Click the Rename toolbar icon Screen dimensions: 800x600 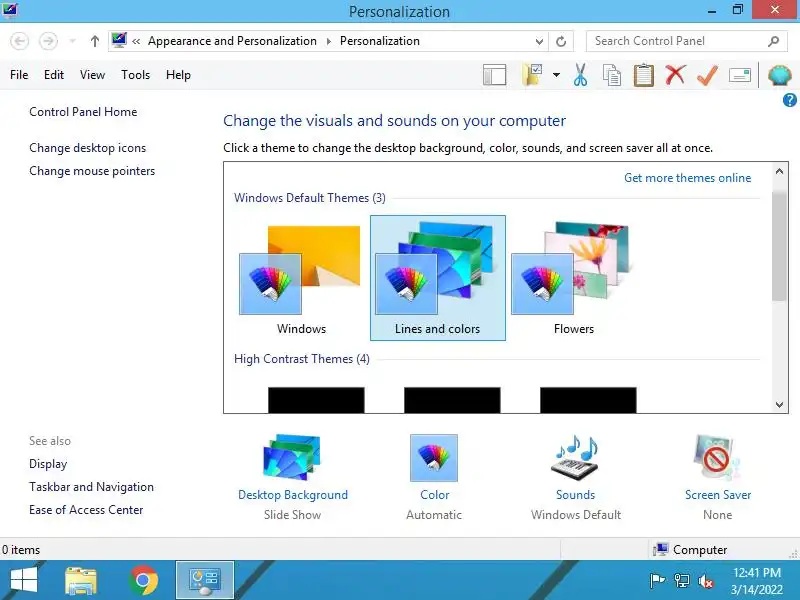pyautogui.click(x=740, y=76)
